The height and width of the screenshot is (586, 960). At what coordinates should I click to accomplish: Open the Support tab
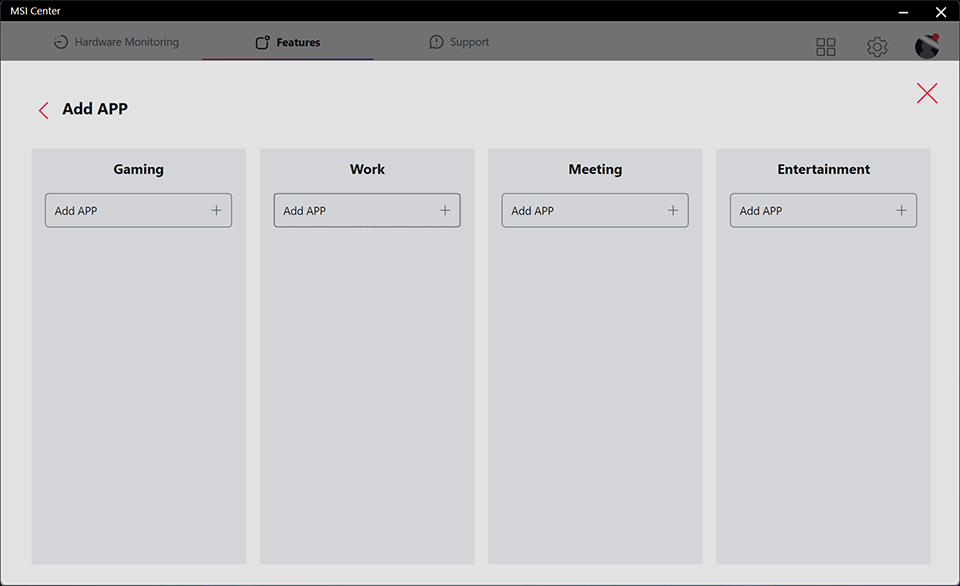point(459,43)
